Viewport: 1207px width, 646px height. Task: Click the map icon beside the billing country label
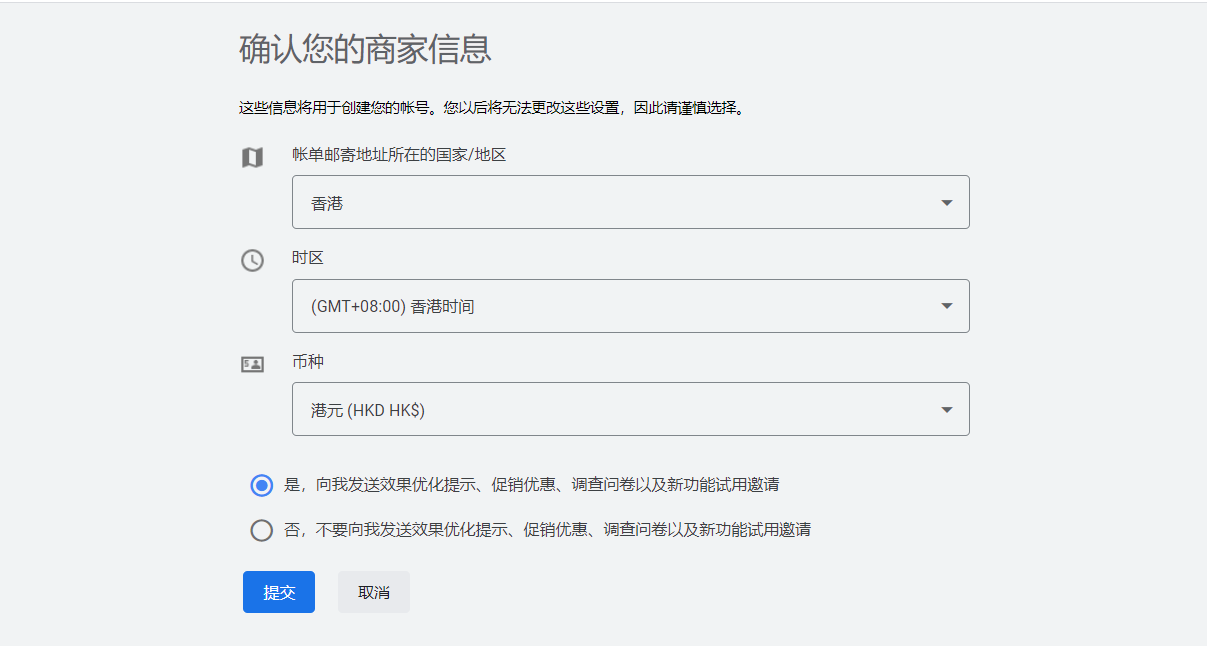point(252,158)
